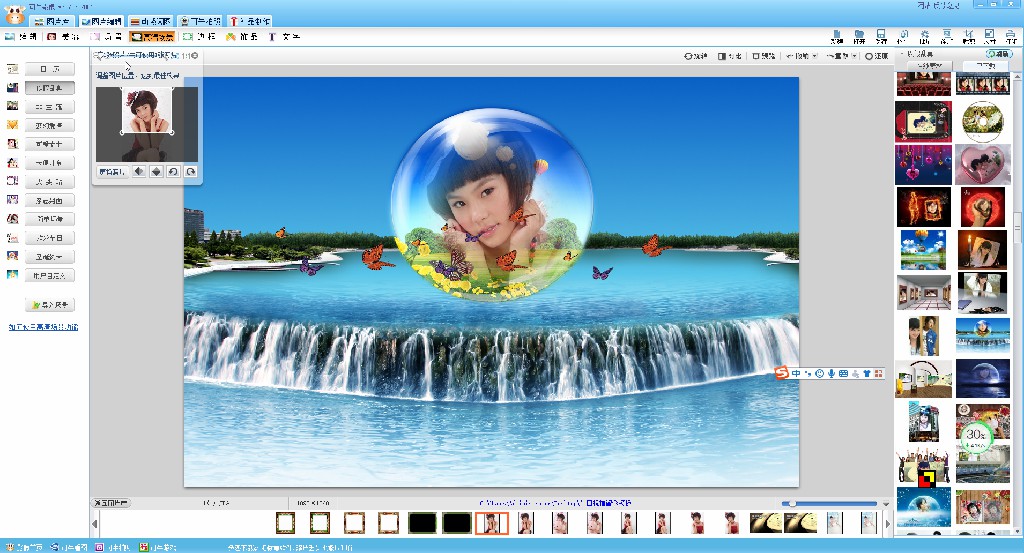
Task: Click the original image button under photo preview
Action: click(112, 172)
